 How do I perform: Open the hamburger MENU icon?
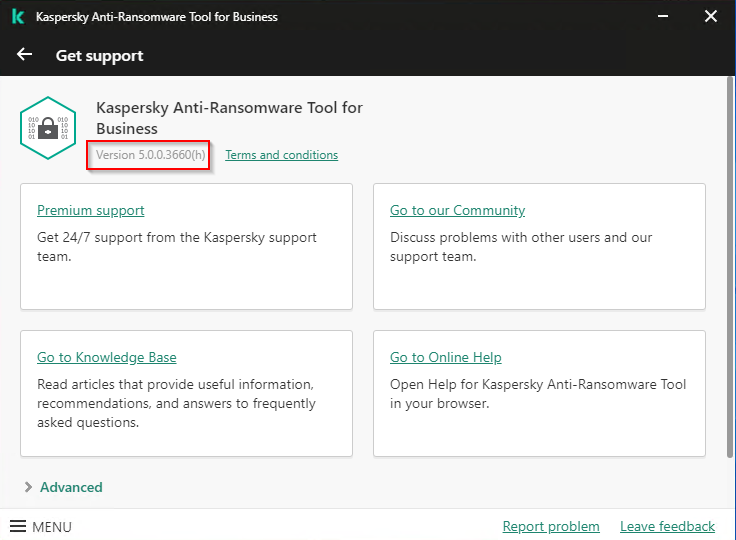click(x=18, y=526)
